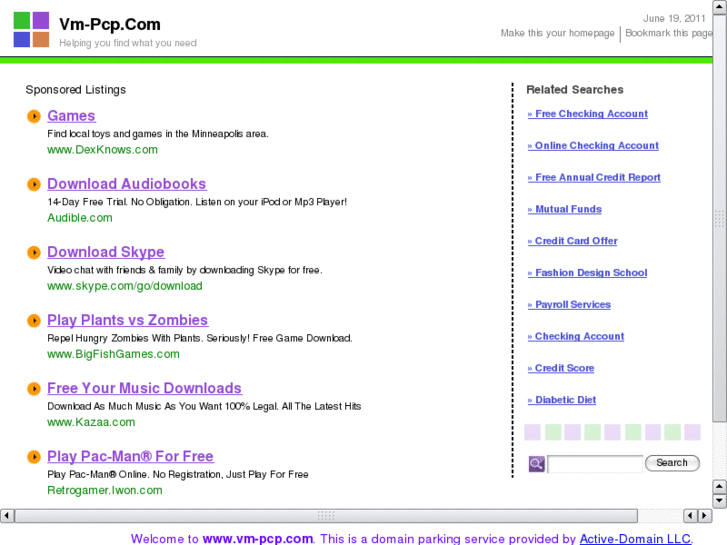Viewport: 727px width, 545px height.
Task: Click horizontal scrollbar left arrow at far left
Action: [x=7, y=516]
